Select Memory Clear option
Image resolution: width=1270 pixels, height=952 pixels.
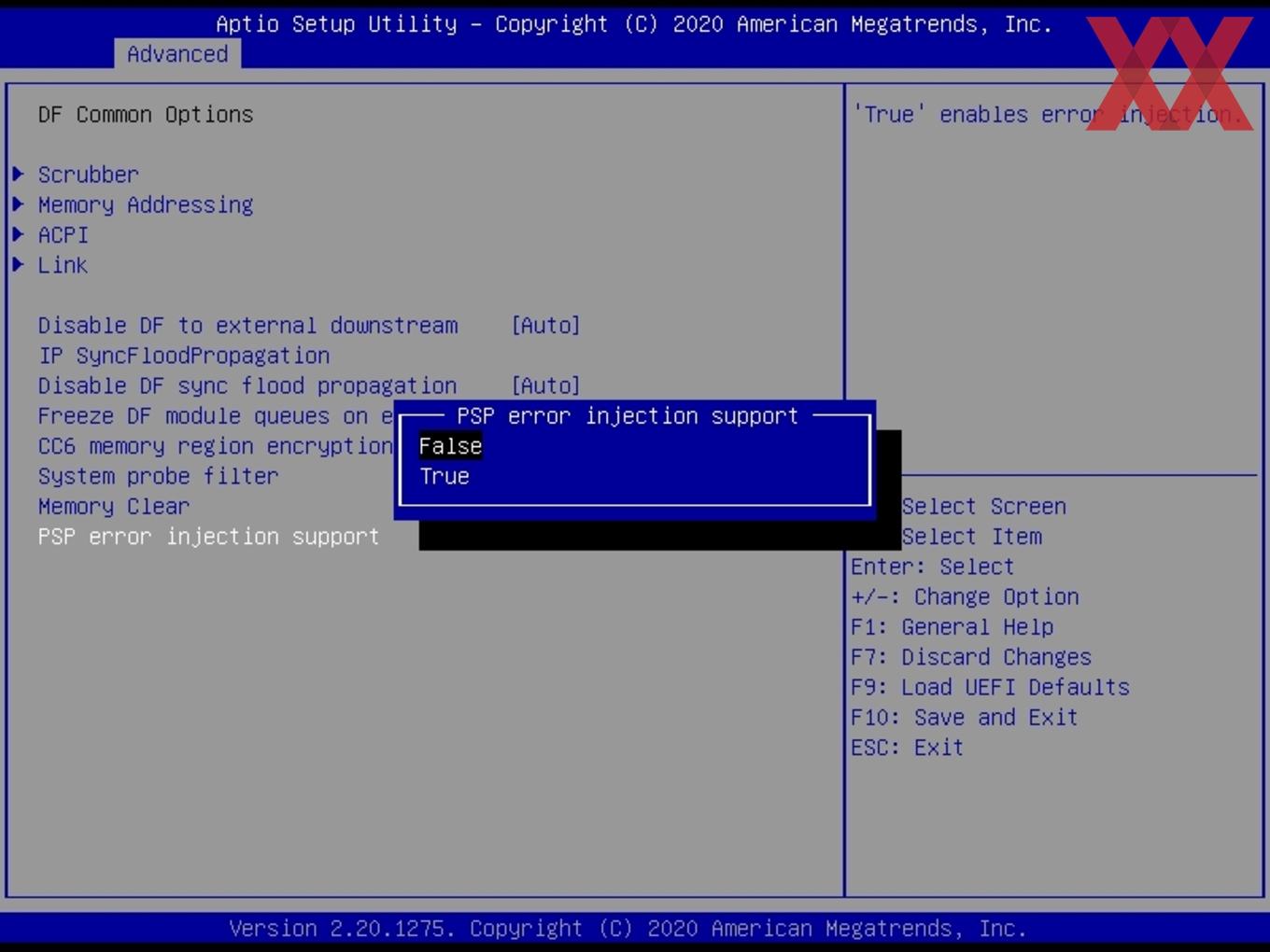click(114, 506)
